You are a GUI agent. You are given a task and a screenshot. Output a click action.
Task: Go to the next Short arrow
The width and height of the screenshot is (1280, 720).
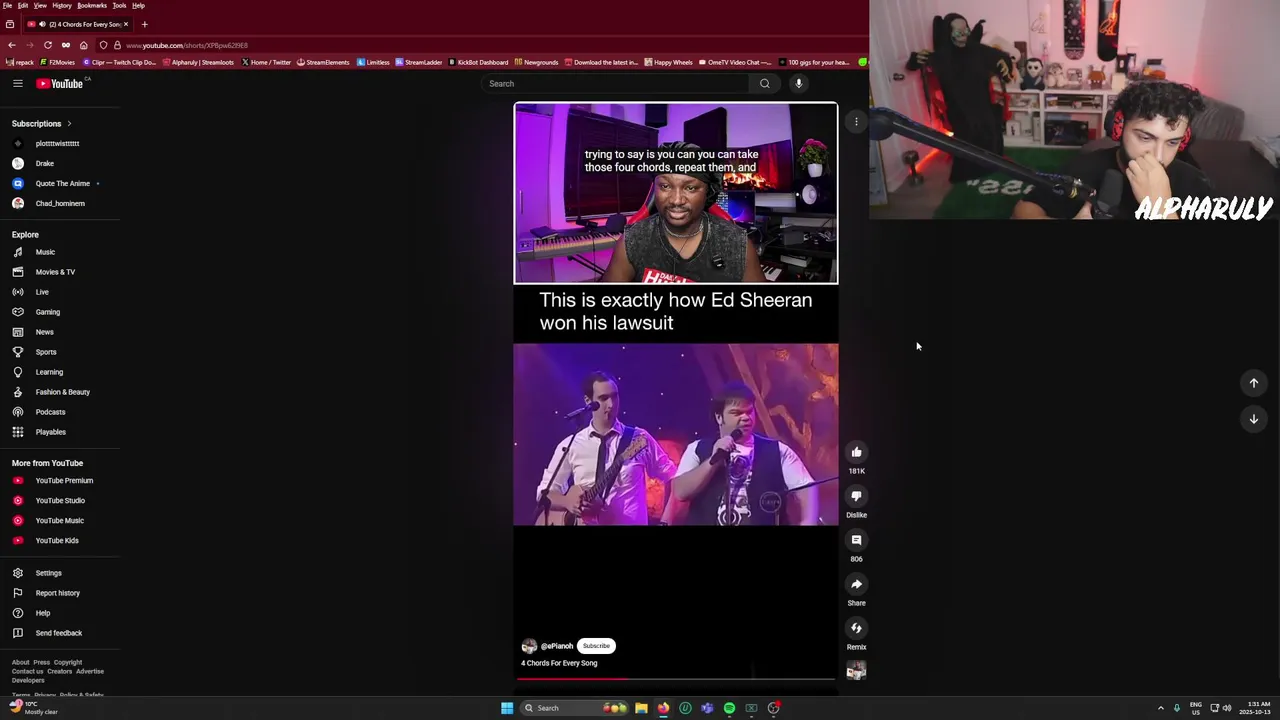(x=1253, y=419)
